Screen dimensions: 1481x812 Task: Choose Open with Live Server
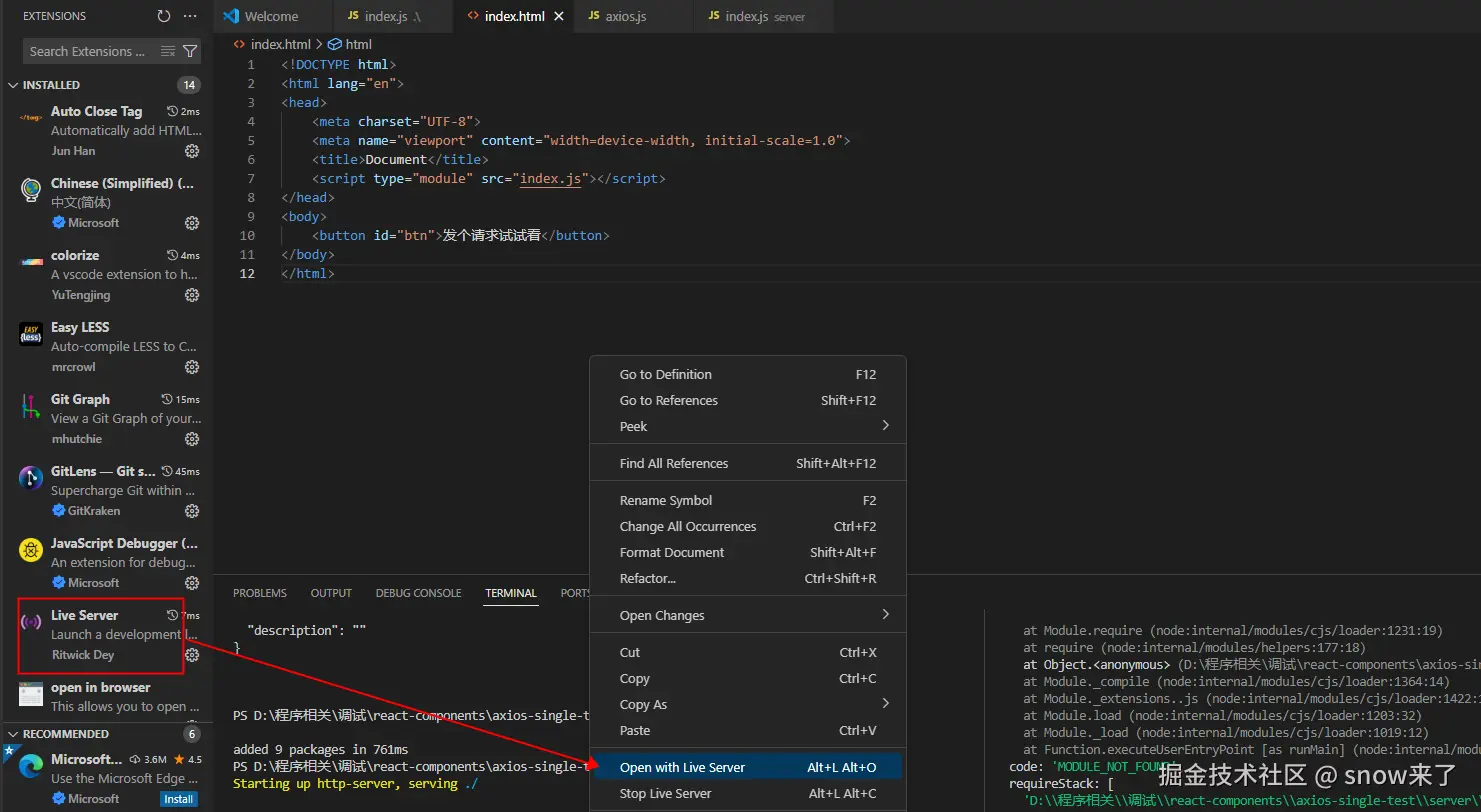pos(682,767)
